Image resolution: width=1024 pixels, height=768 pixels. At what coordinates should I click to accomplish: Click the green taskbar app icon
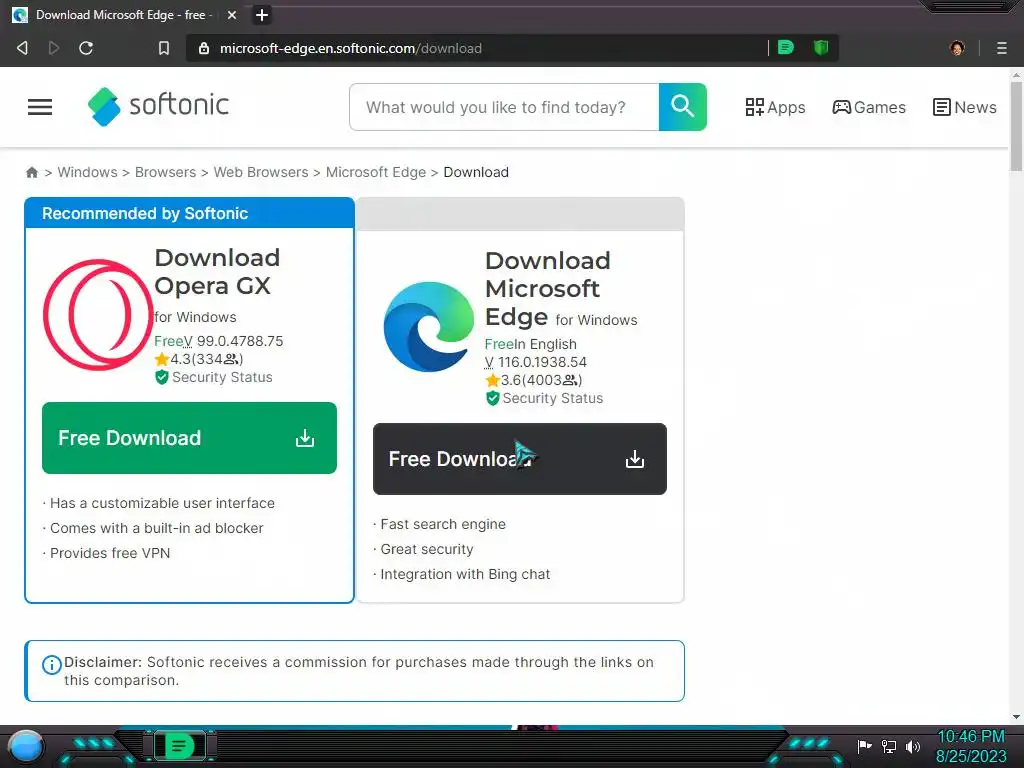(179, 746)
